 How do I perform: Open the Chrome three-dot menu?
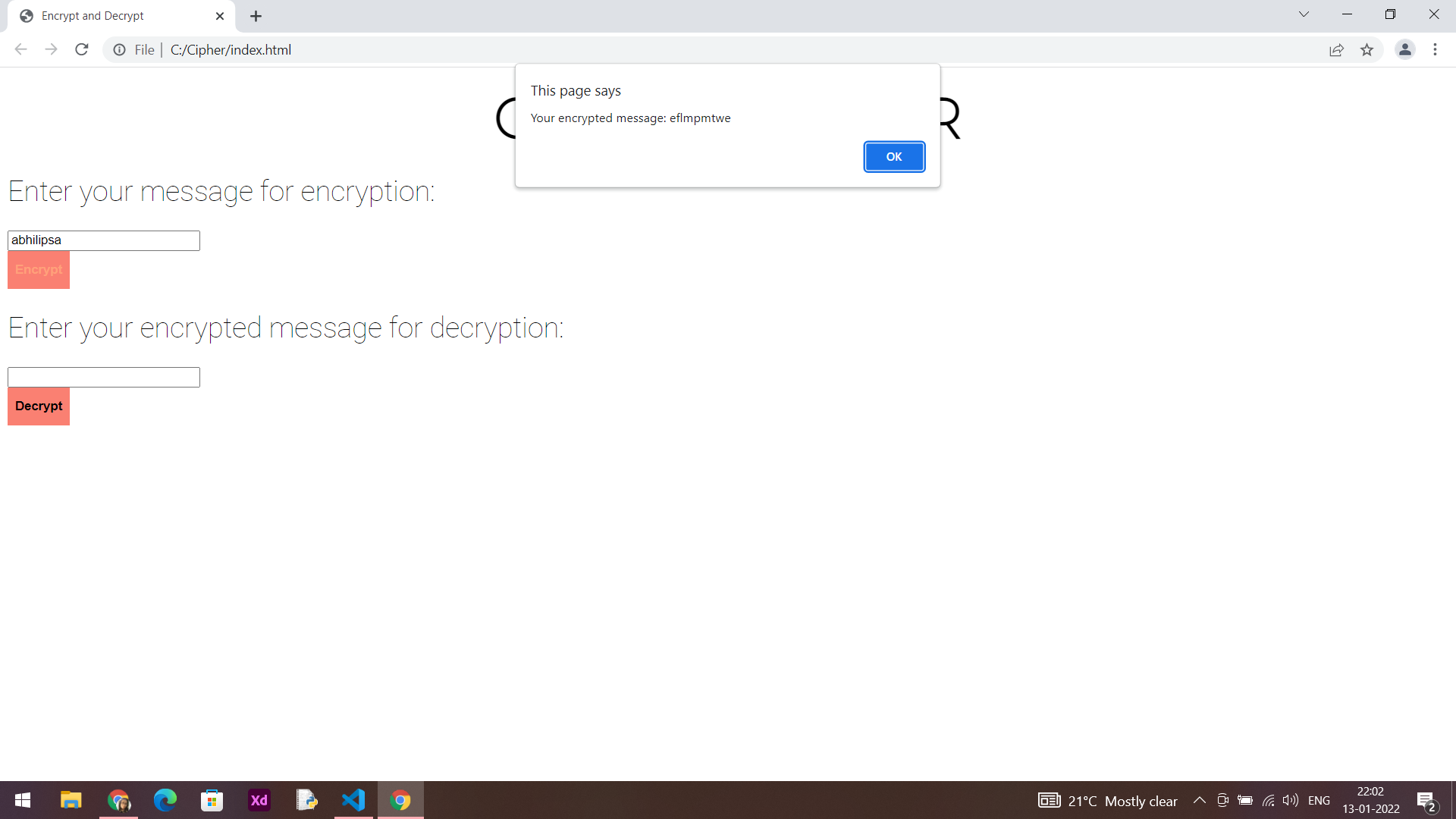point(1435,50)
